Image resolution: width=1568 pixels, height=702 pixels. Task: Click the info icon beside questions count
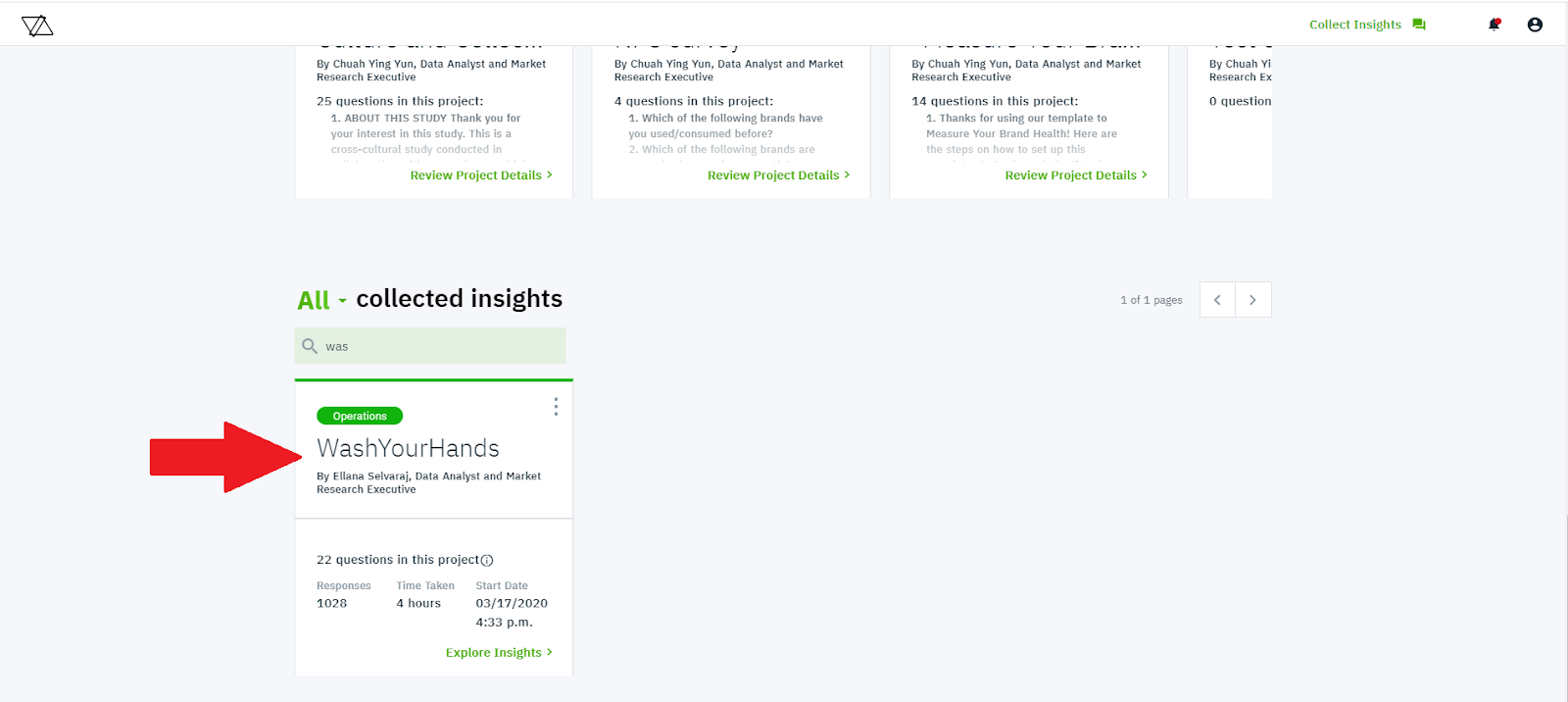pyautogui.click(x=487, y=561)
